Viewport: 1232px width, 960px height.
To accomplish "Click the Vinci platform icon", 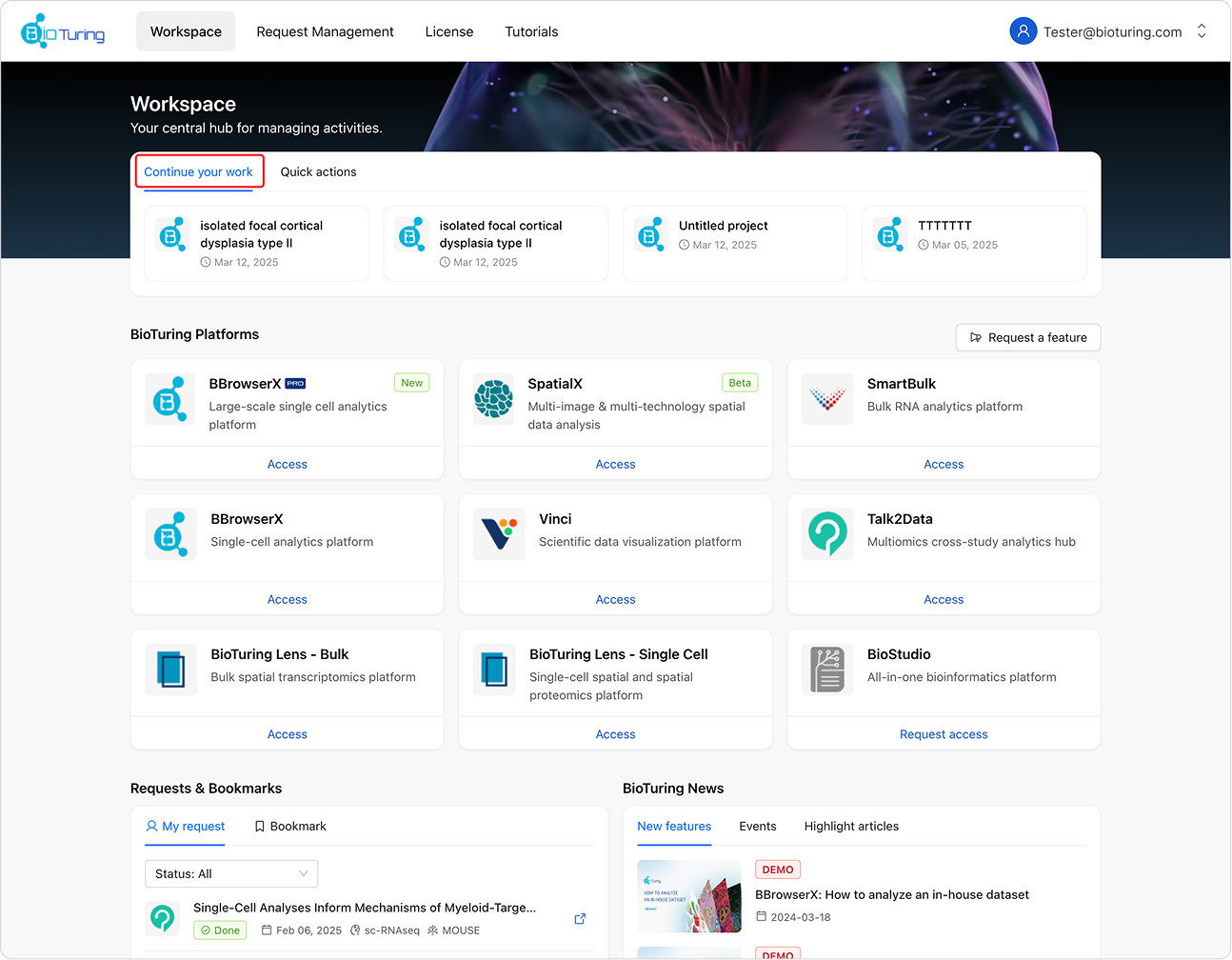I will tap(499, 534).
